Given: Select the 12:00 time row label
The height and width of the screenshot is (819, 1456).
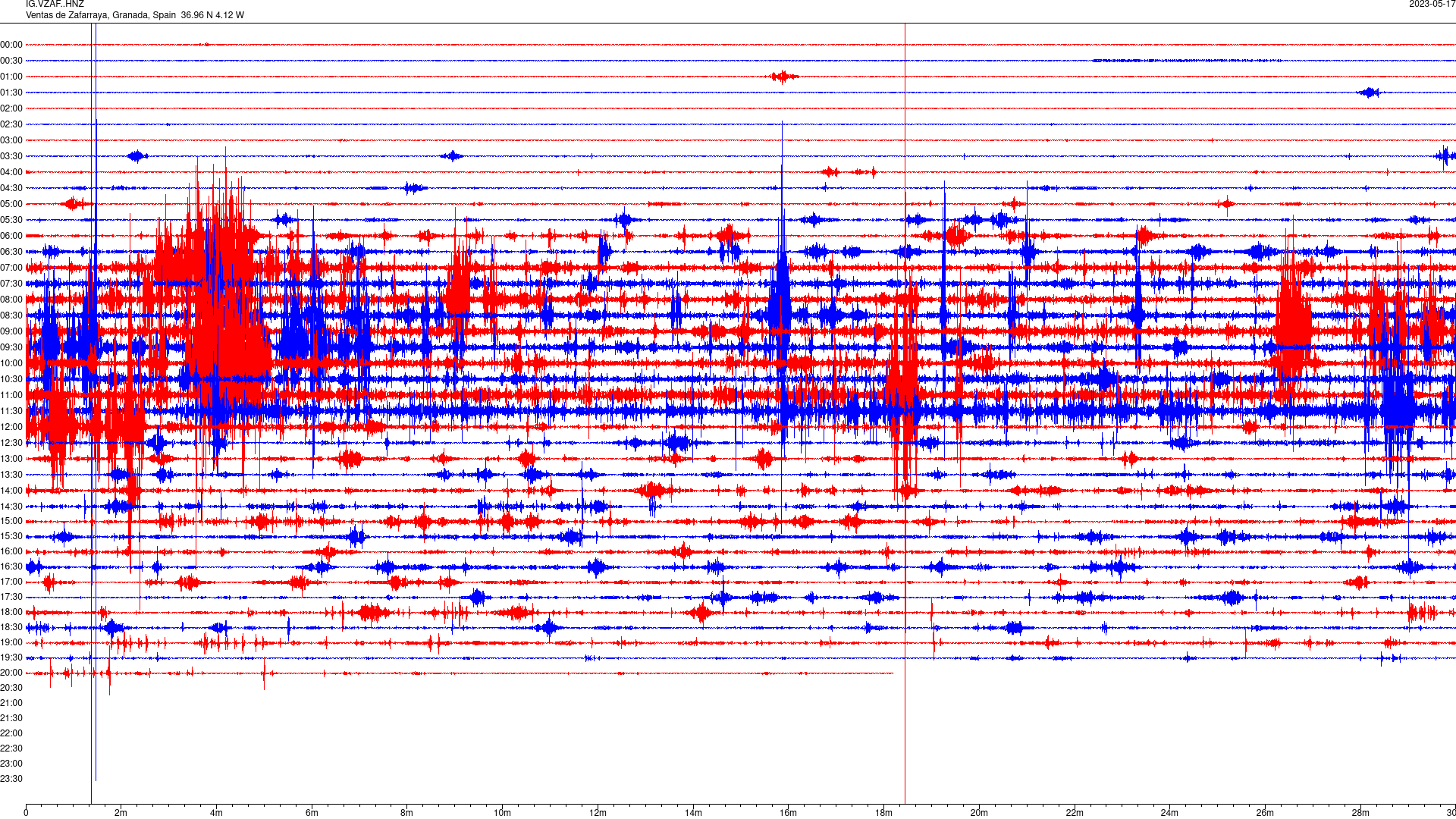Looking at the screenshot, I should point(11,427).
